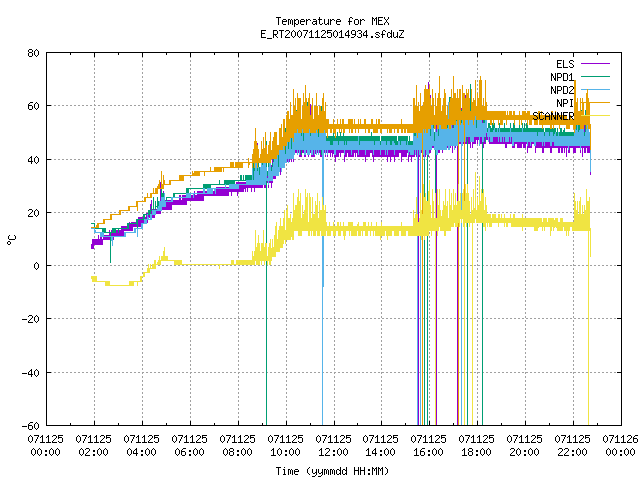The width and height of the screenshot is (640, 480).
Task: Click the x-axis tick label 071125 06:00
Action: [189, 446]
